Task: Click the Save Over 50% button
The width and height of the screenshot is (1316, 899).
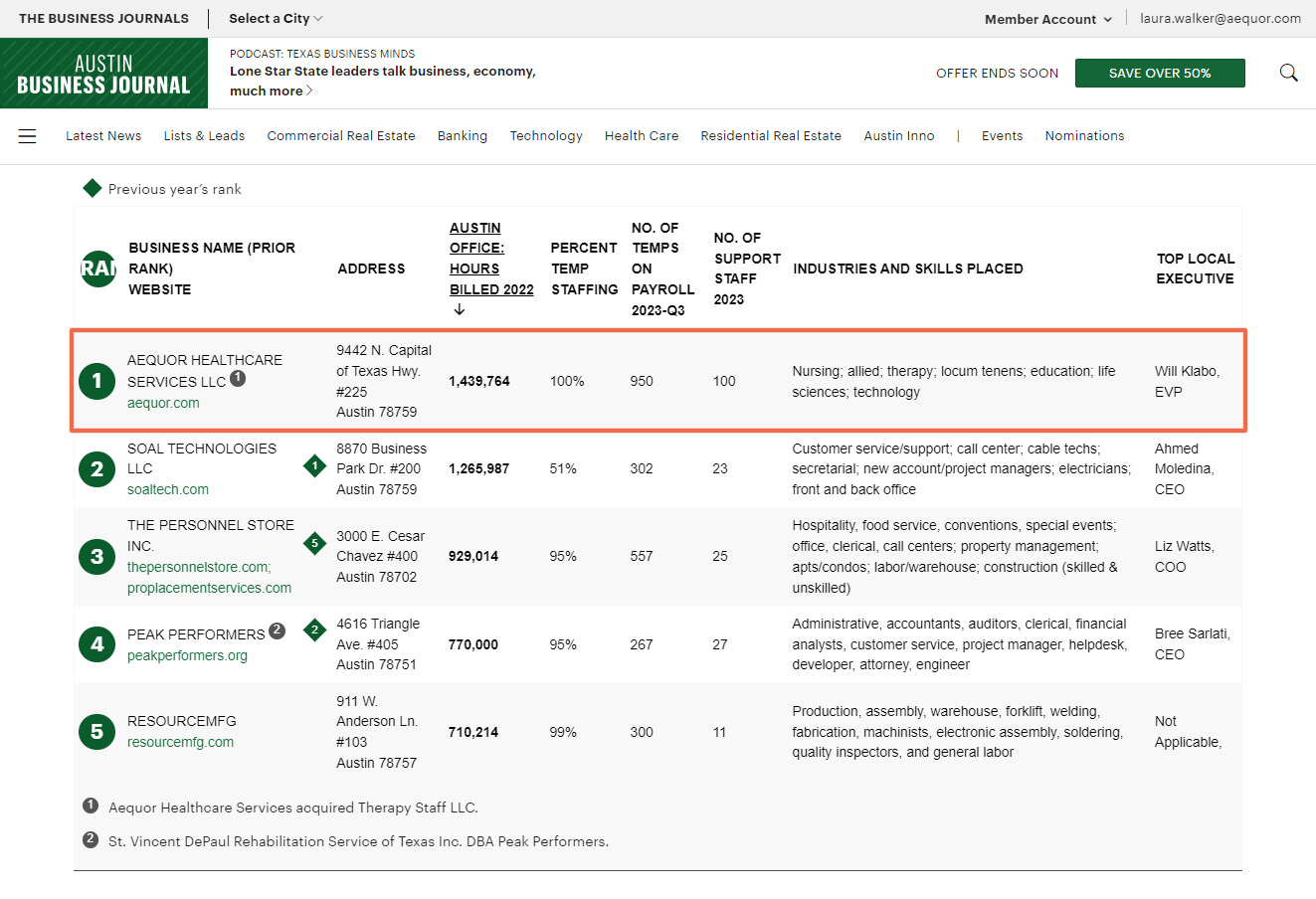Action: pos(1159,74)
